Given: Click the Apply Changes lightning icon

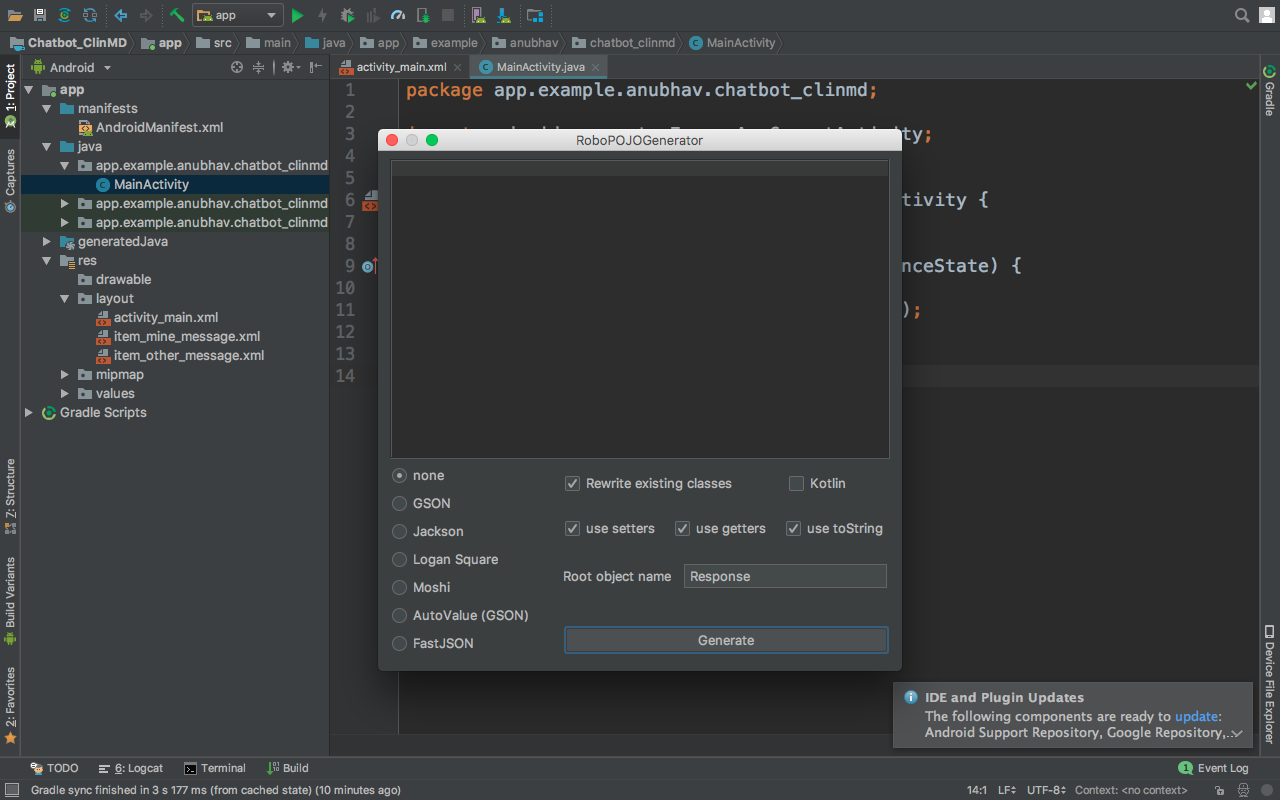Looking at the screenshot, I should point(322,15).
